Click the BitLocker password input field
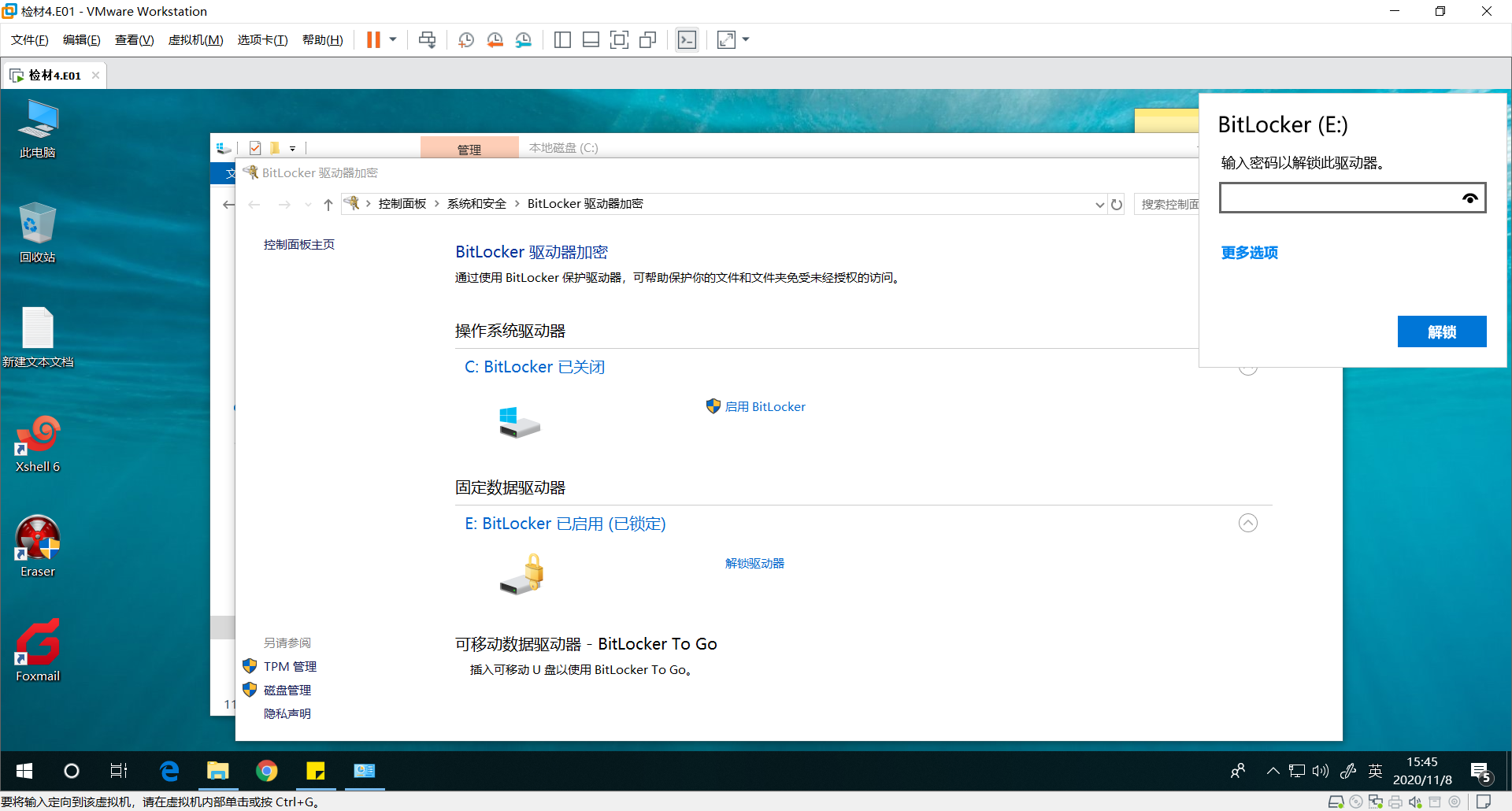The image size is (1512, 811). pyautogui.click(x=1353, y=198)
